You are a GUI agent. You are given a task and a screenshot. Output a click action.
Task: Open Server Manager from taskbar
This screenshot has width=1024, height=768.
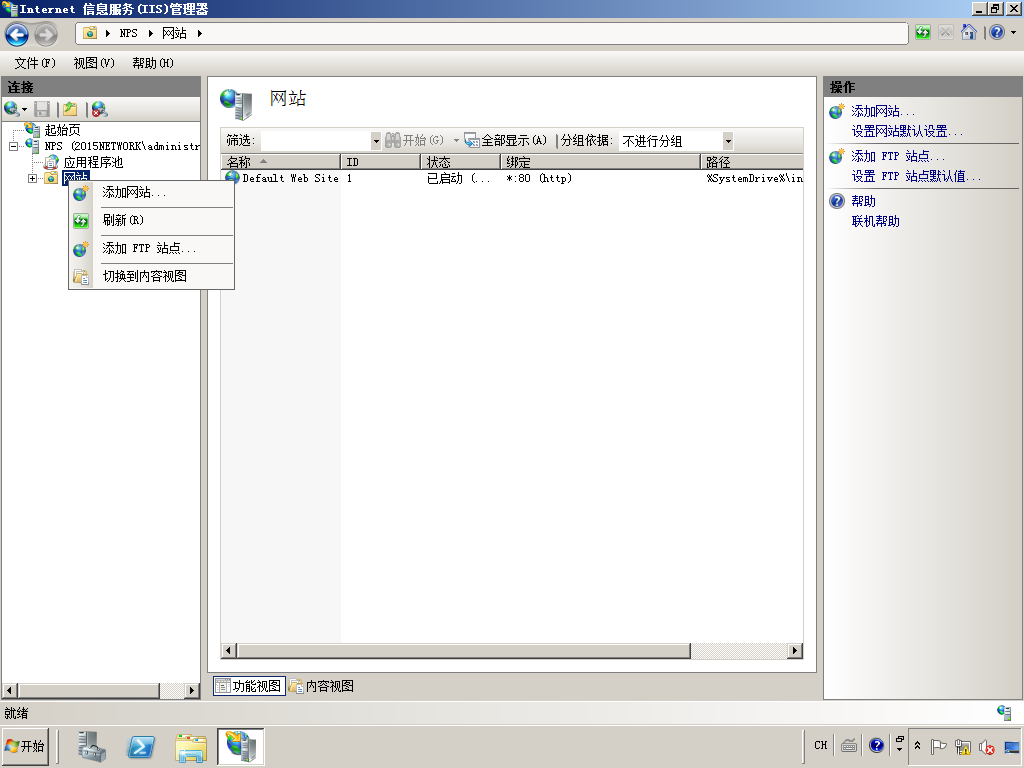click(91, 746)
